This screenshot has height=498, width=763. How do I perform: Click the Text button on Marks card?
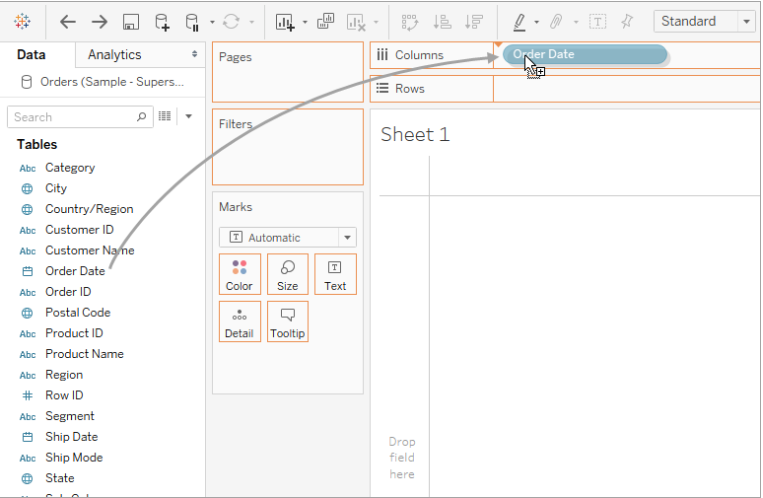(x=335, y=274)
